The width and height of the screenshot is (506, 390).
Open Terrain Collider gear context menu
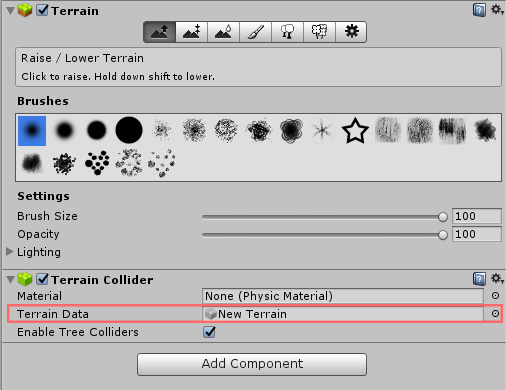(497, 278)
